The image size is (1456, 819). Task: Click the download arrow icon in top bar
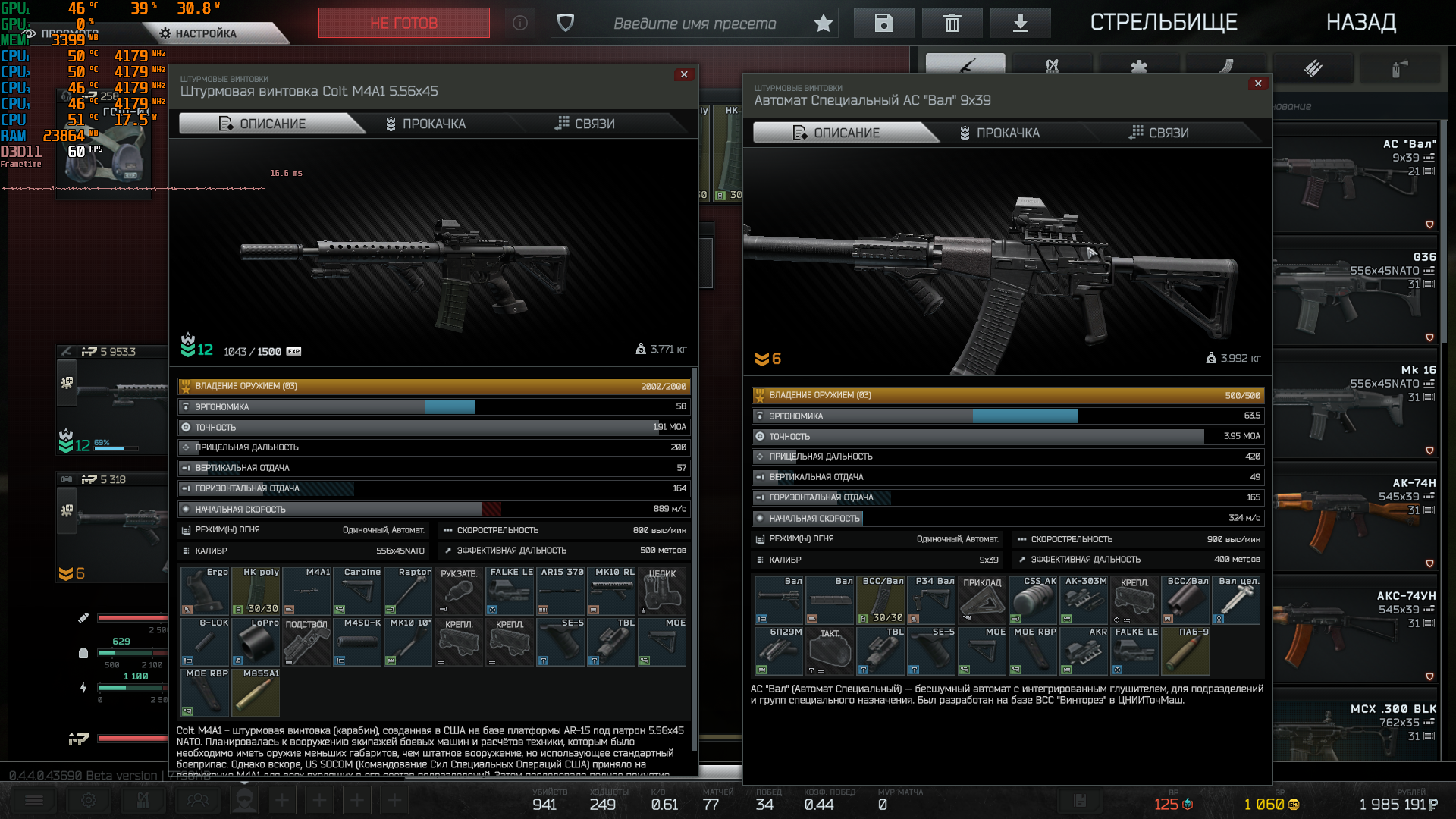[x=1020, y=23]
